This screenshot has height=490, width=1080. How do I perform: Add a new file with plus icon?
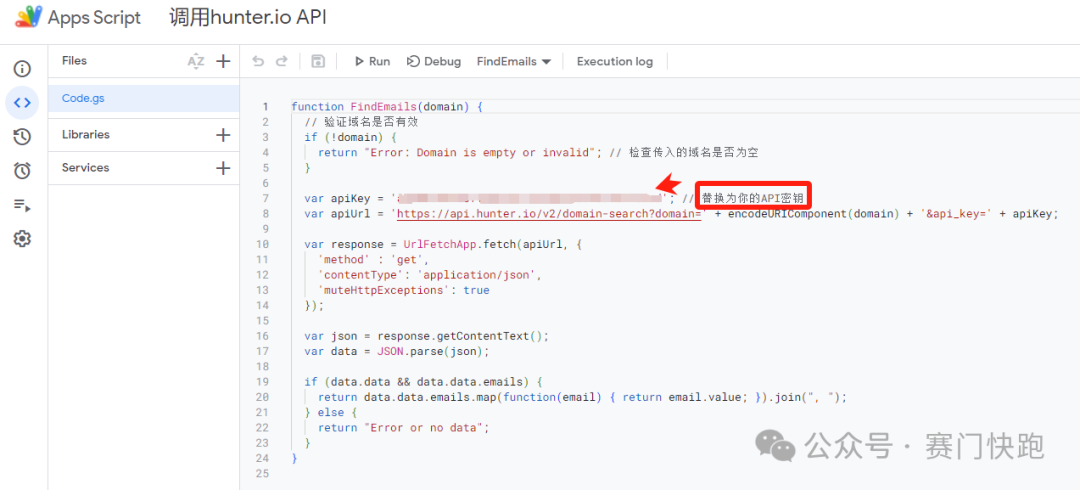pos(222,61)
